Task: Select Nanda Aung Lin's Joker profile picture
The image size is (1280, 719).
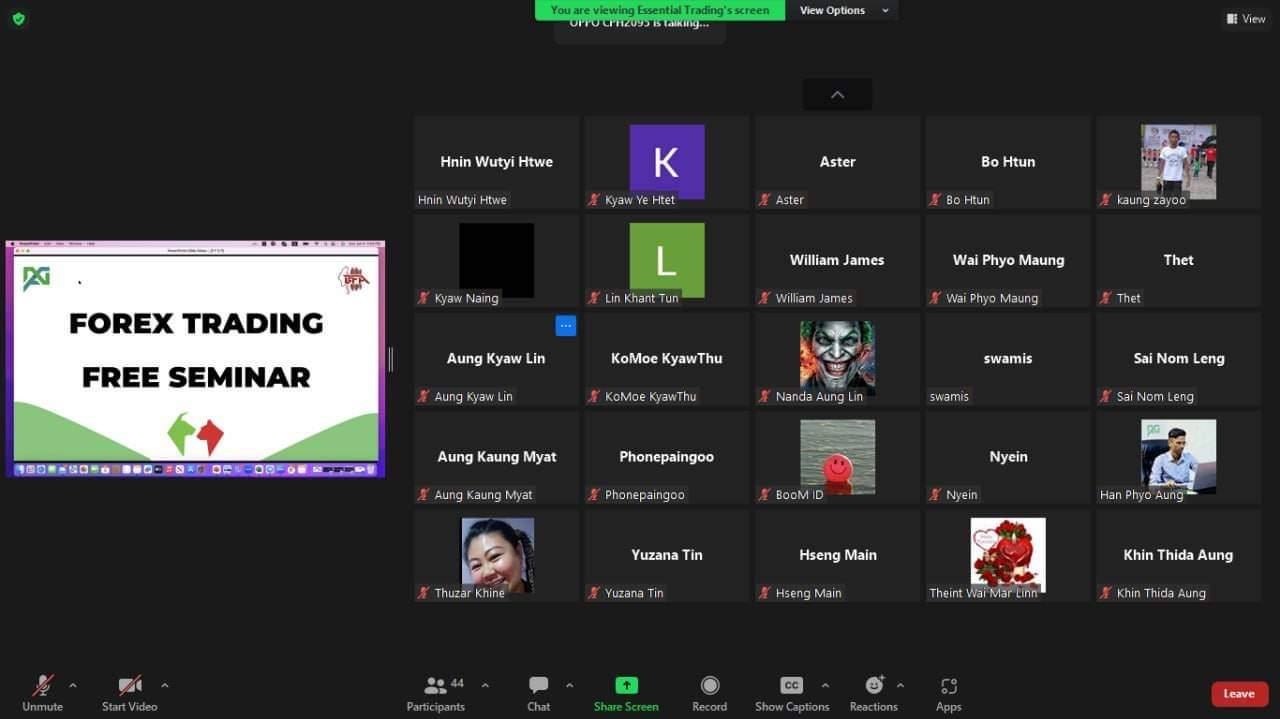Action: point(837,356)
